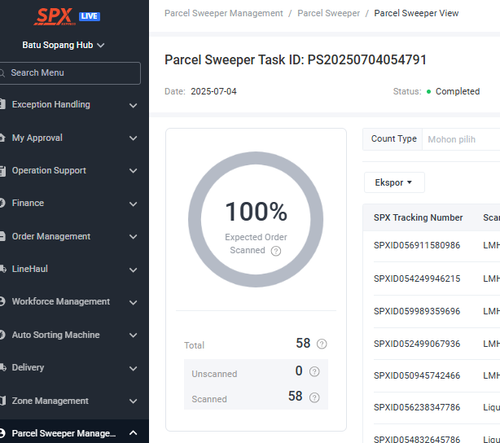
Task: Click the date value 2025-07-04
Action: [214, 91]
